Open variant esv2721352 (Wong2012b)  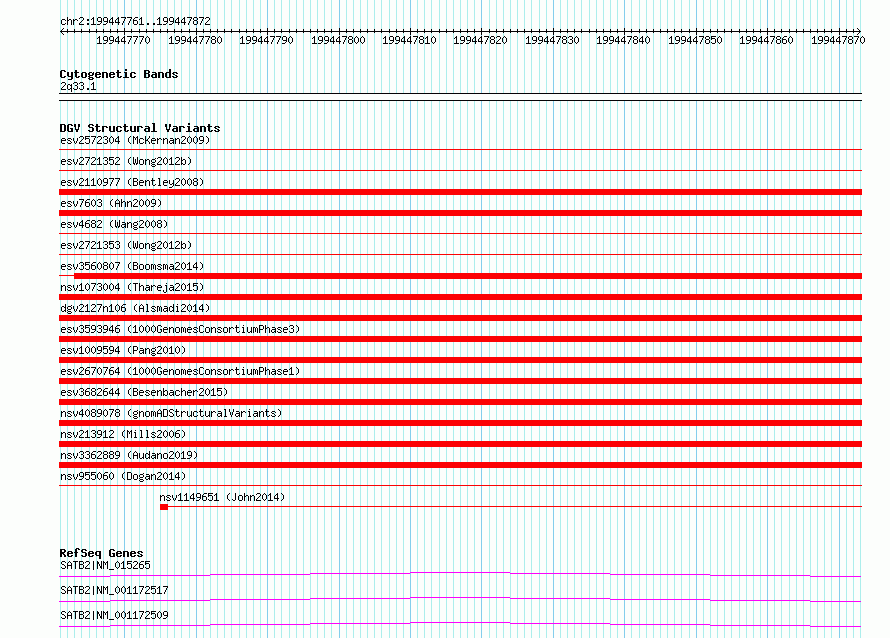[x=126, y=161]
